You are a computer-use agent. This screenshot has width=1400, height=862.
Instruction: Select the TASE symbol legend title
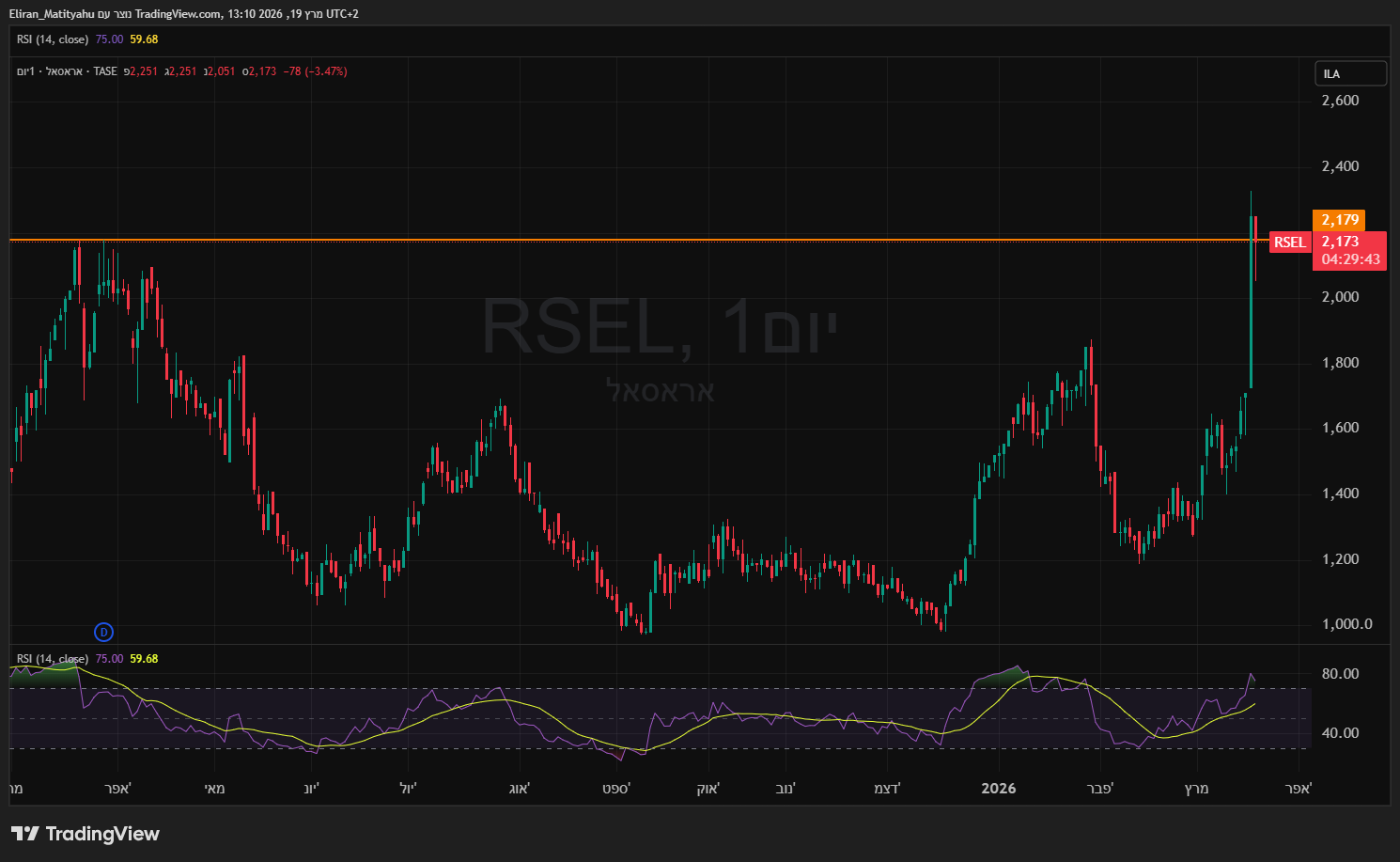(68, 71)
